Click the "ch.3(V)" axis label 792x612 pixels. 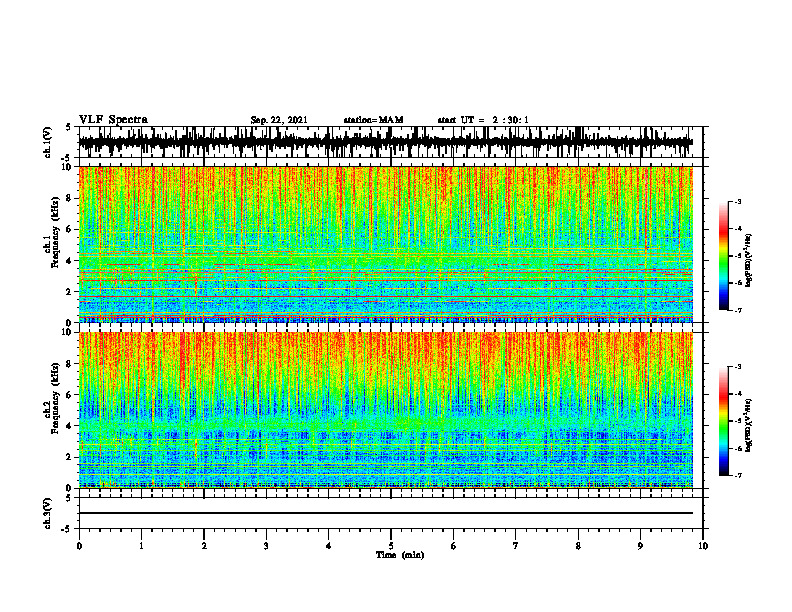pos(48,513)
